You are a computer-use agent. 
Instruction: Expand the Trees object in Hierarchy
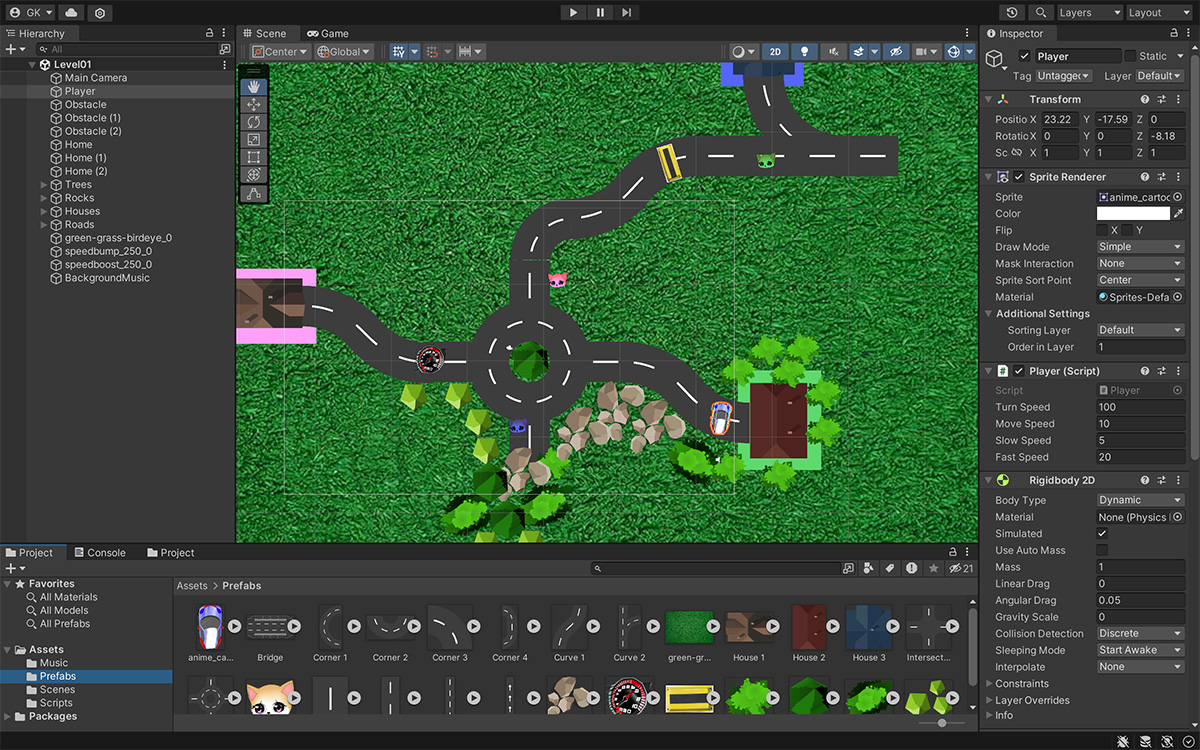coord(43,185)
